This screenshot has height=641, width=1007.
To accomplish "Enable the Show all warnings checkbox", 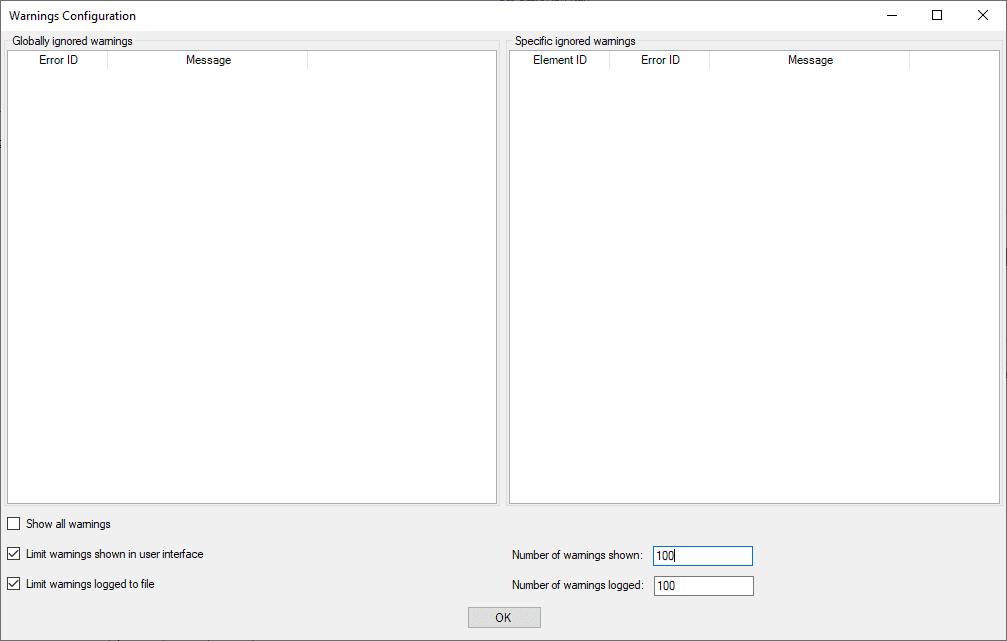I will click(x=13, y=524).
